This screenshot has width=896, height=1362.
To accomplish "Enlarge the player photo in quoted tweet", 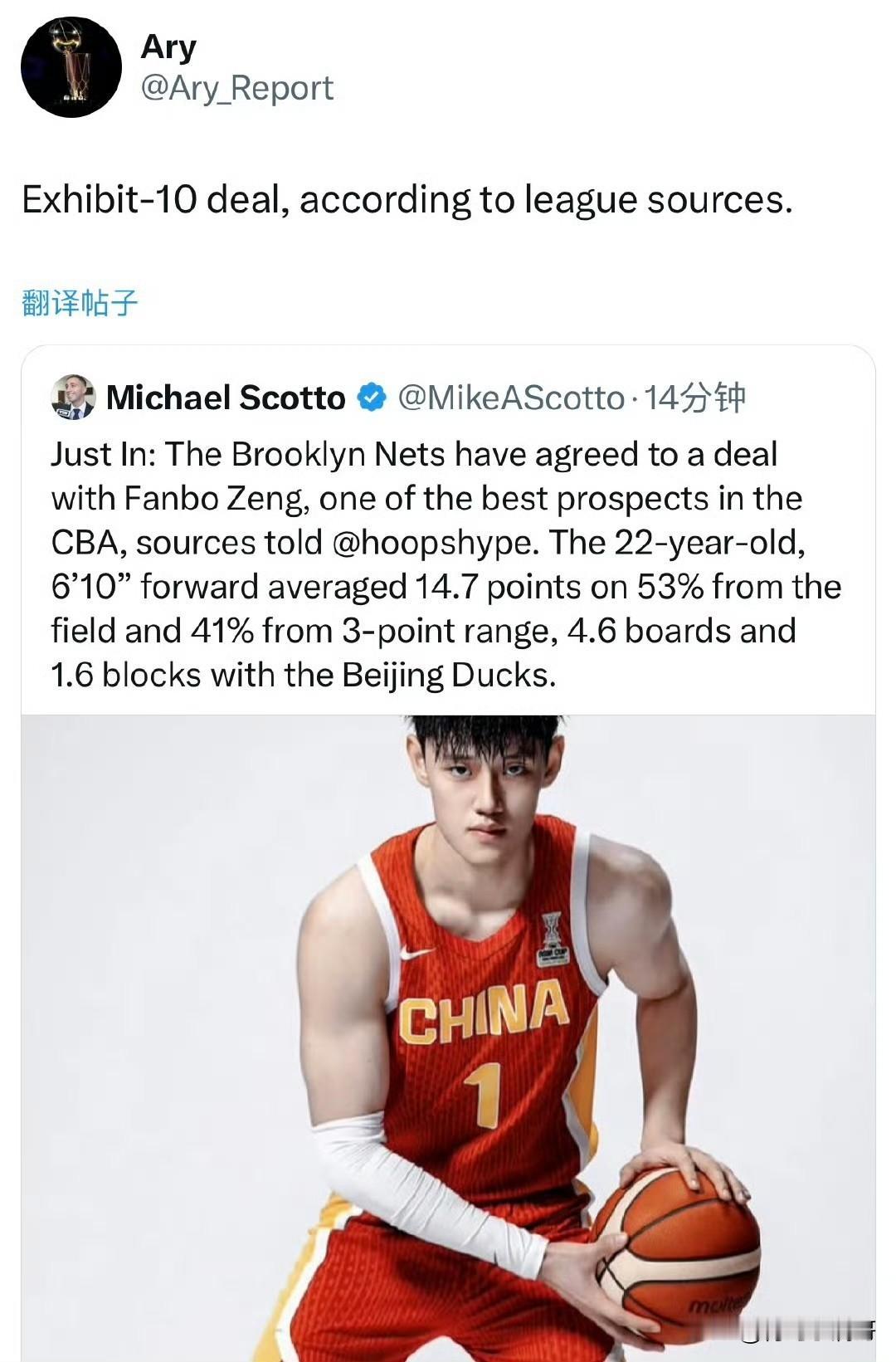I will (x=448, y=1037).
